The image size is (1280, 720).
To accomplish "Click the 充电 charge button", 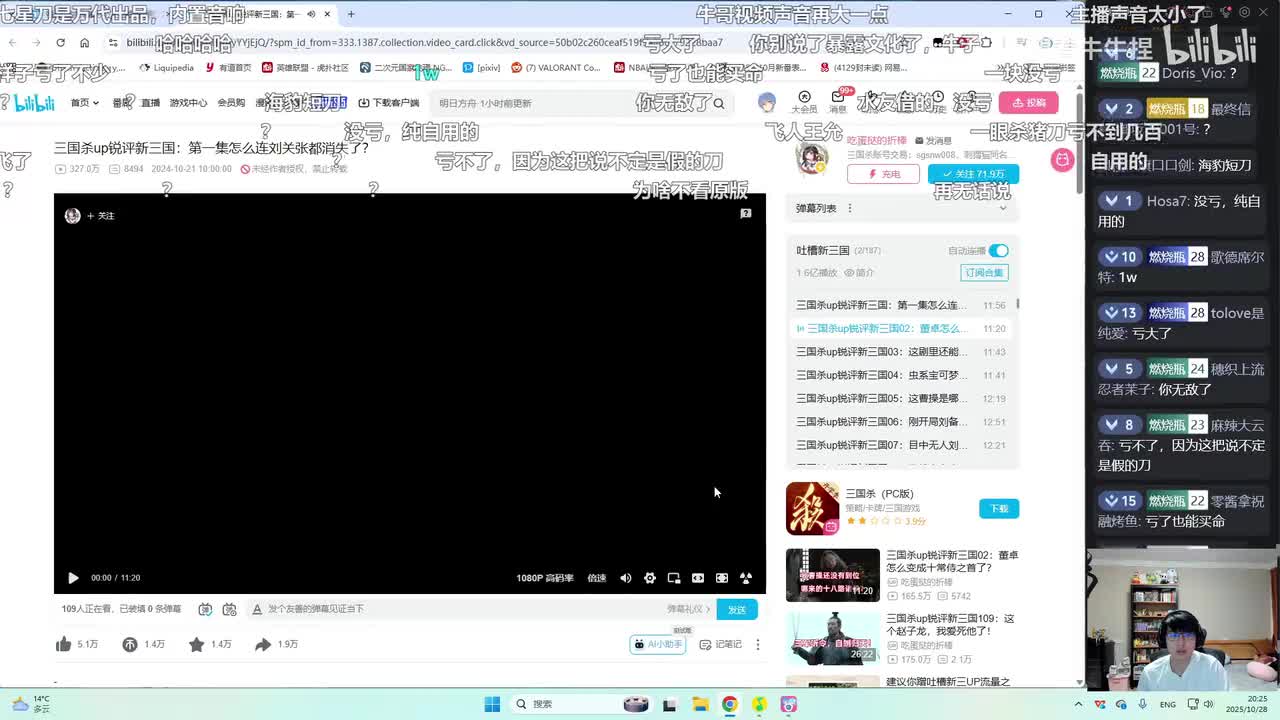I will [883, 174].
